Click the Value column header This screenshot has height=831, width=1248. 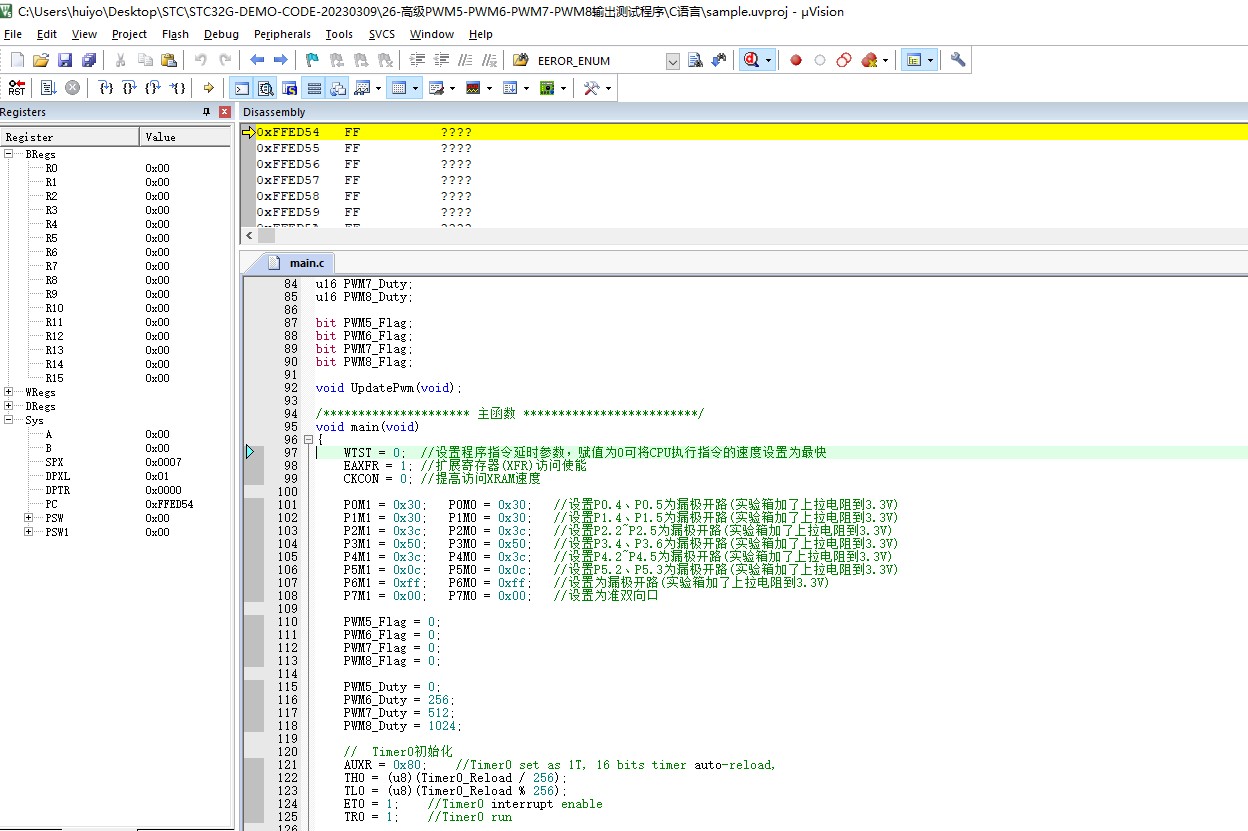click(185, 137)
